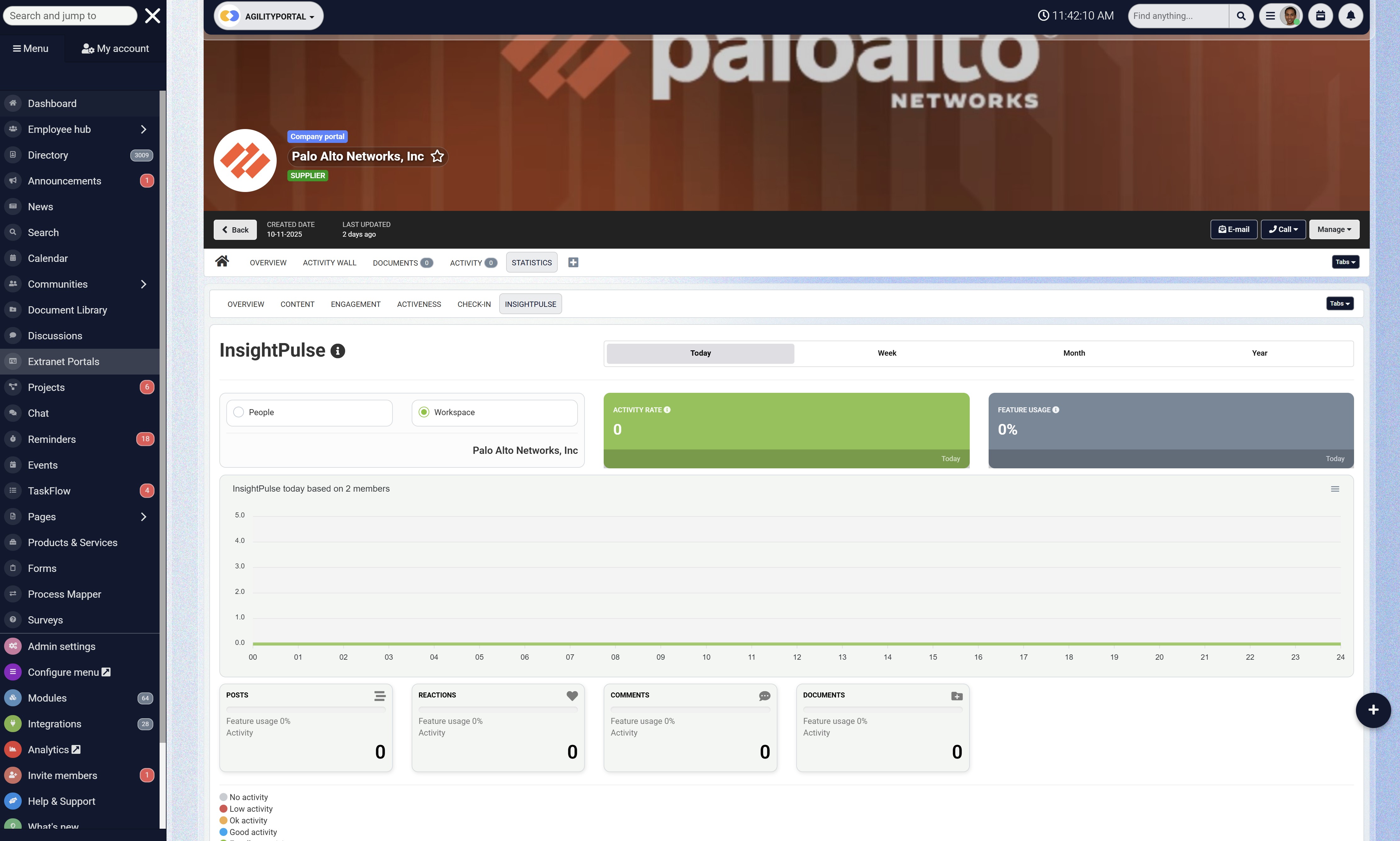Viewport: 1400px width, 841px height.
Task: Open the Manage dropdown
Action: (1333, 229)
